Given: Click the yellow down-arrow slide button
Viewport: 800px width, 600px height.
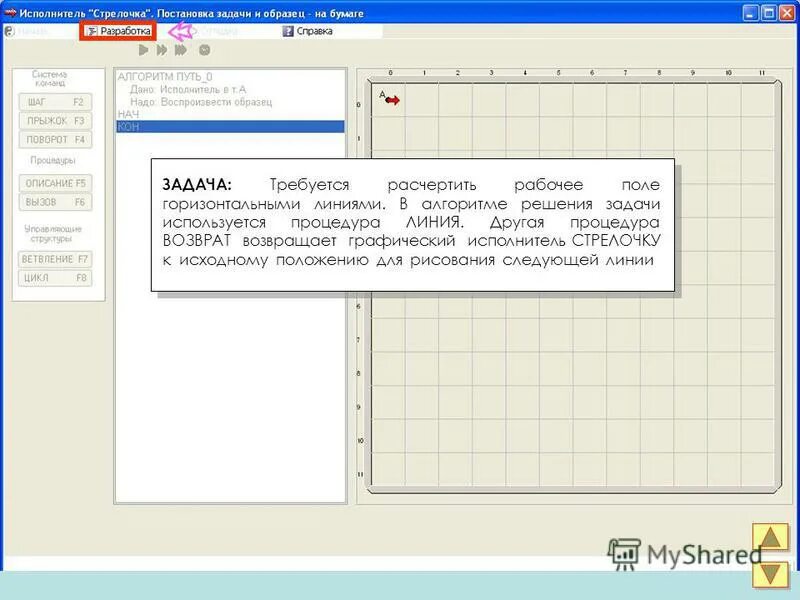Looking at the screenshot, I should point(770,574).
